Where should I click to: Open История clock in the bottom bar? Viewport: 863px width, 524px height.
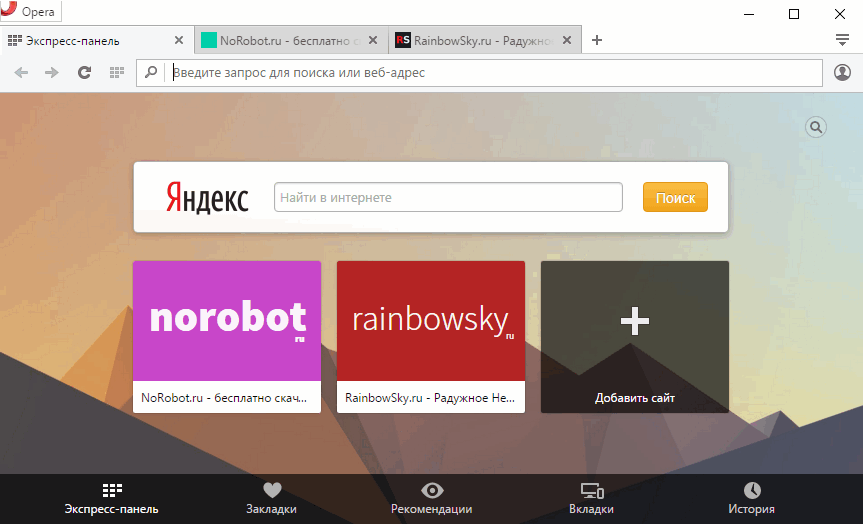point(751,499)
